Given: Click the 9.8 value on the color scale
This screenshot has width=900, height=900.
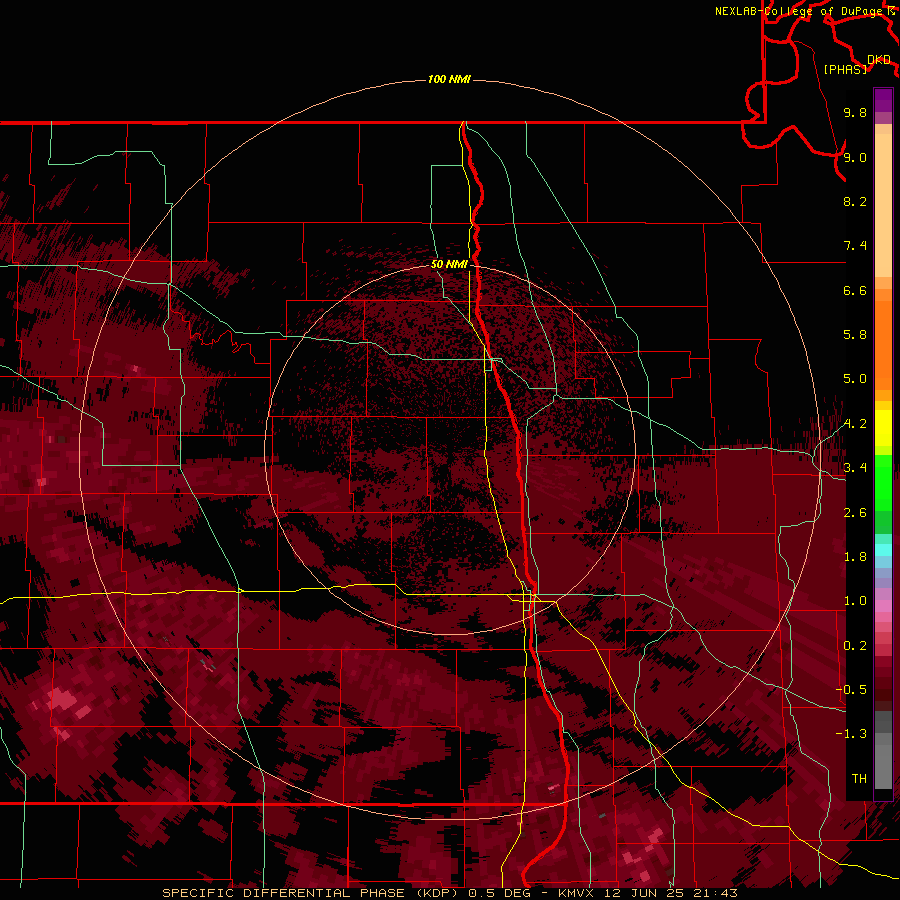Looking at the screenshot, I should click(x=855, y=112).
